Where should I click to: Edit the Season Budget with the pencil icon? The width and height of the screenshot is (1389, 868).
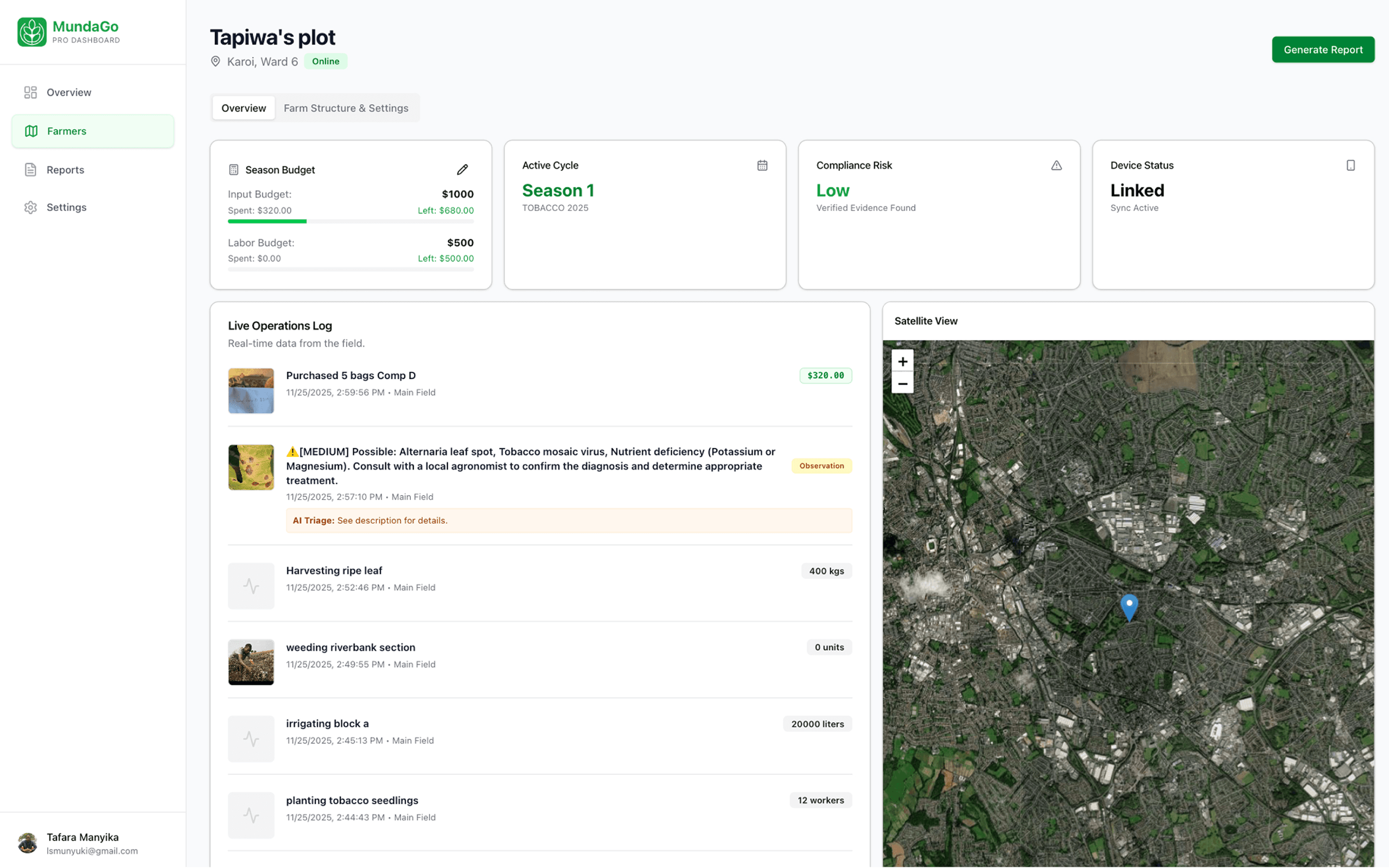pos(462,169)
